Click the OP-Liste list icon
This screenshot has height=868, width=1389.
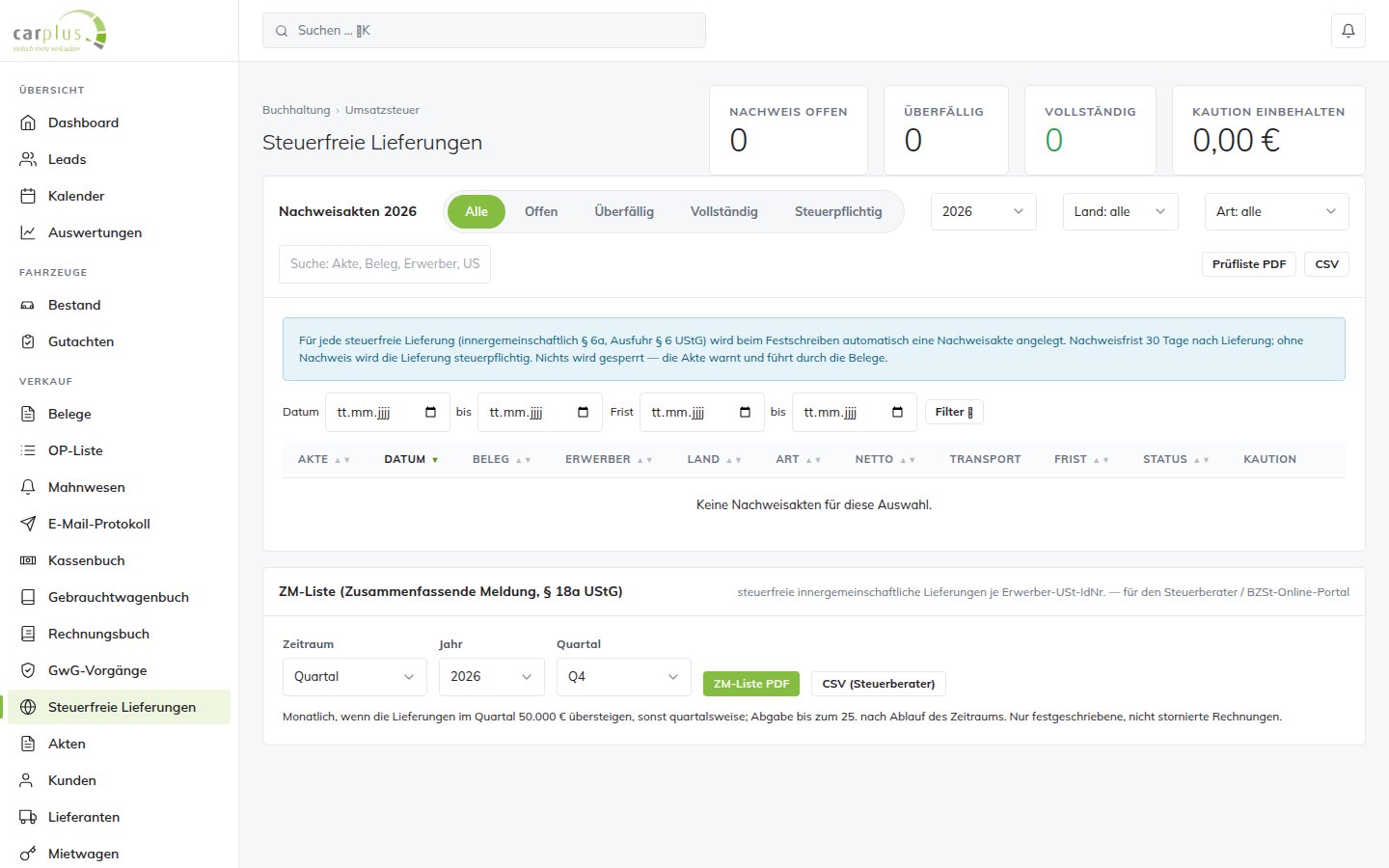[x=28, y=450]
